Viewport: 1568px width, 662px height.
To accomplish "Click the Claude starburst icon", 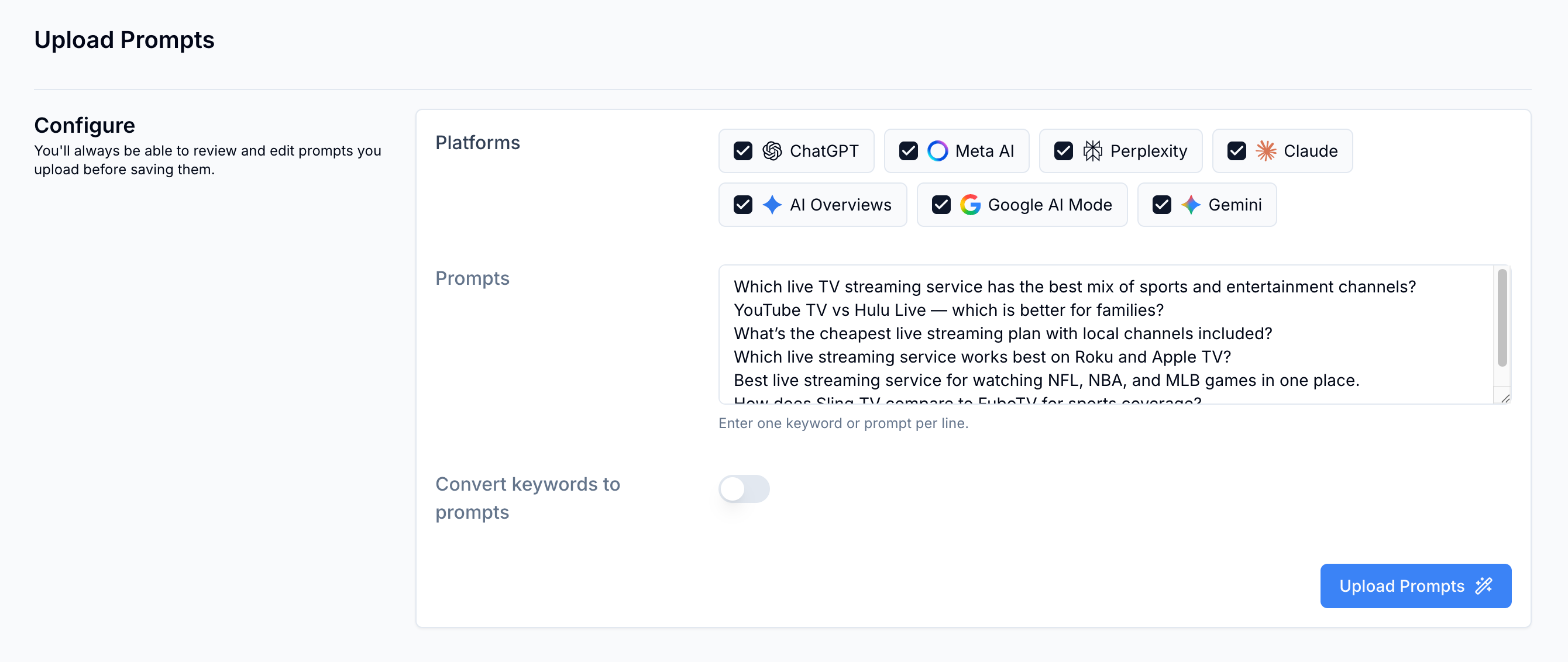I will pyautogui.click(x=1266, y=151).
